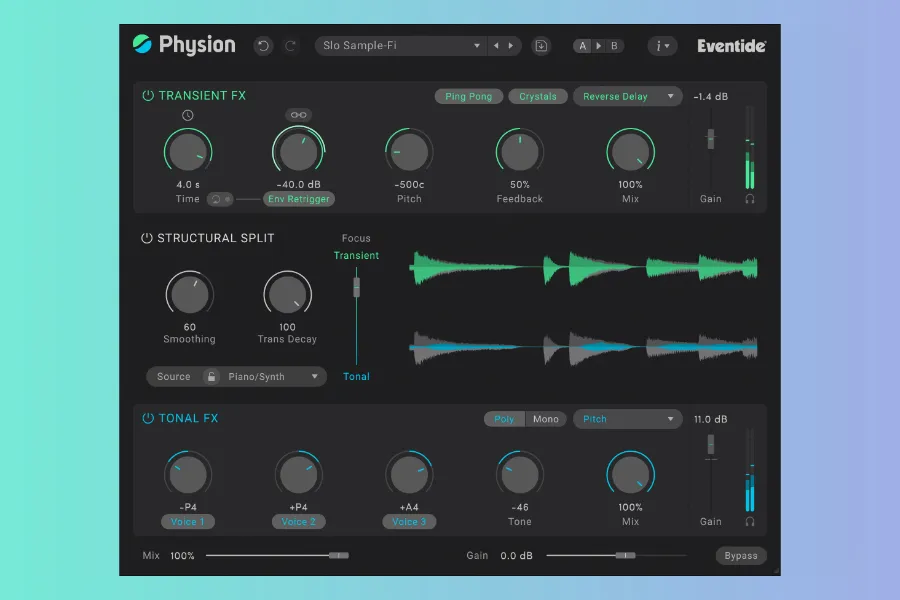Step to the next preset with right arrow
This screenshot has height=600, width=900.
point(511,45)
